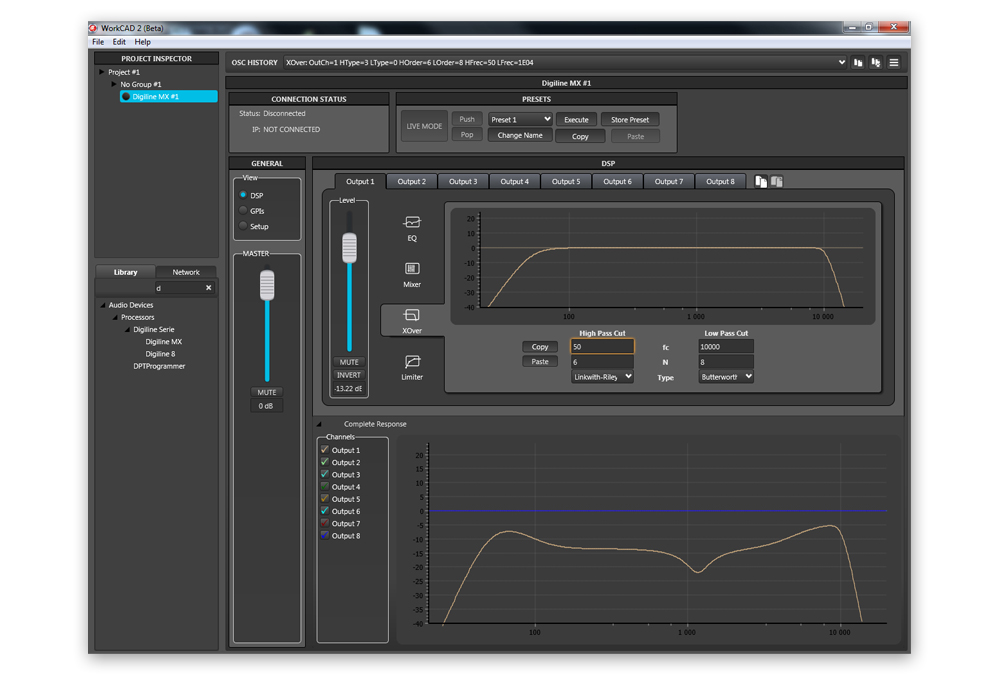The image size is (1000, 700).
Task: Switch to the Output 5 tab
Action: point(566,182)
